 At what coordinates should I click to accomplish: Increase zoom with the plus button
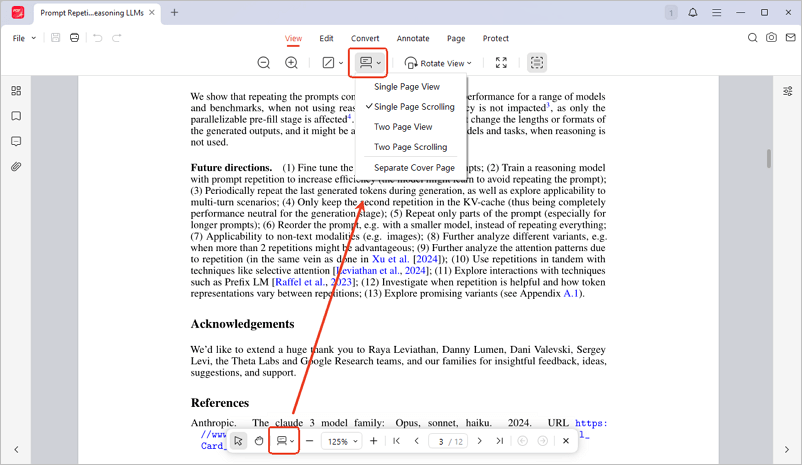[x=373, y=441]
